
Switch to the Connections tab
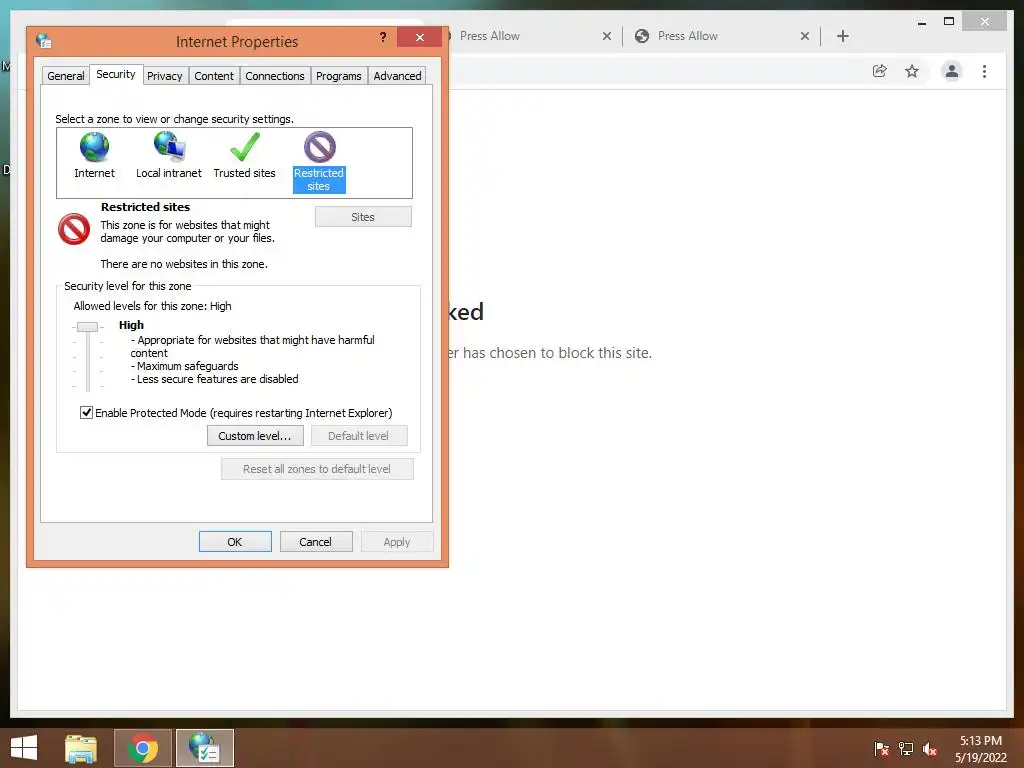click(275, 76)
